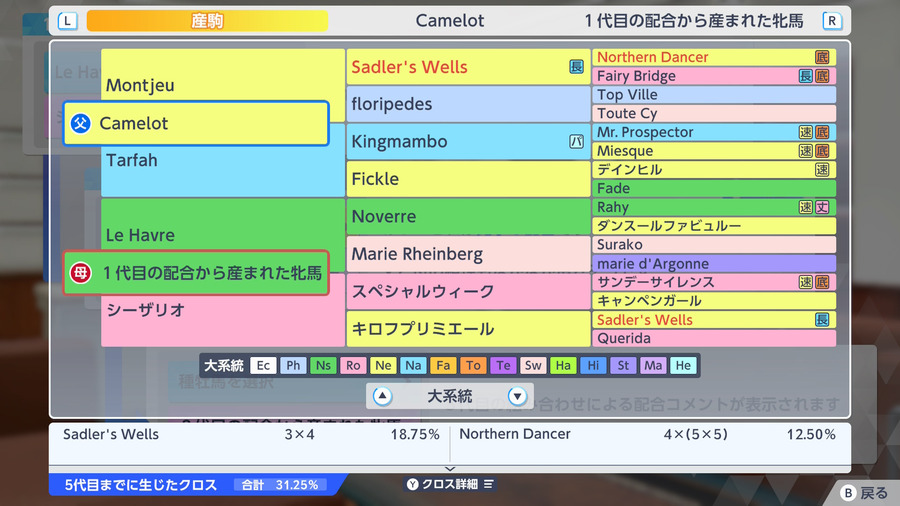The image size is (900, 506).
Task: Click the Sadler's Wells 3×4 cross entry
Action: coord(251,434)
